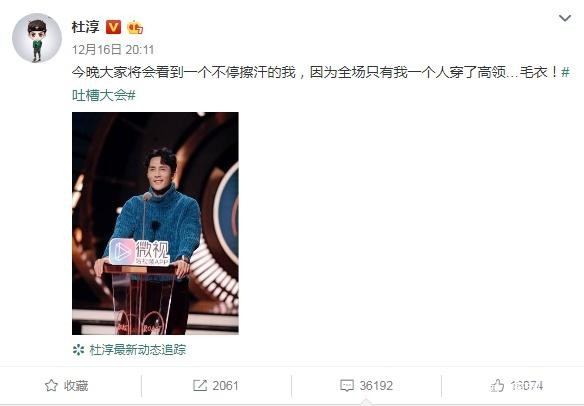This screenshot has width=584, height=406.
Task: Open the #吐槽大会# hashtag topic
Action: click(104, 95)
